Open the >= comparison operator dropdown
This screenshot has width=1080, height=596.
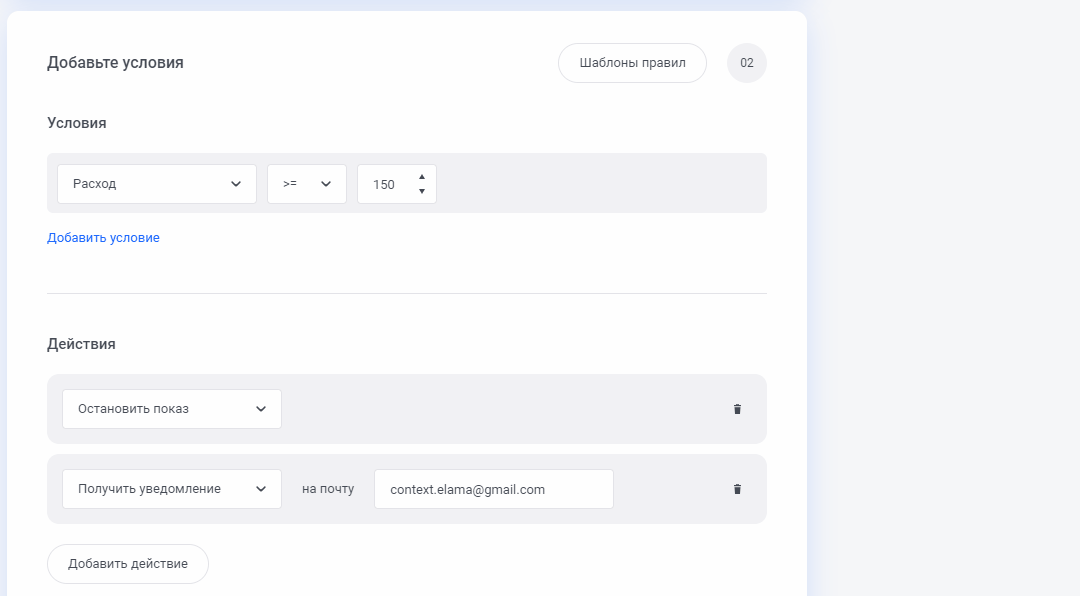click(307, 184)
